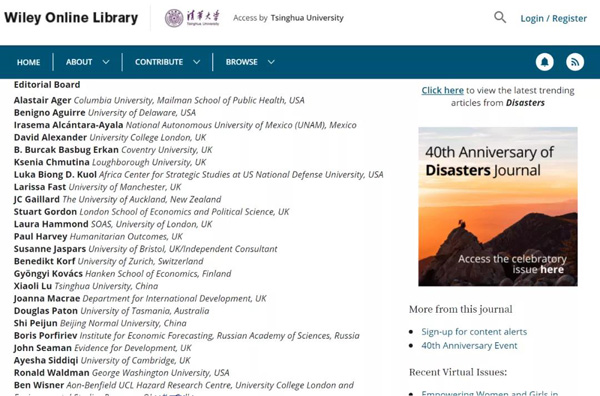Screen dimensions: 600x396
Task: Open the ABOUT menu label
Action: [79, 62]
